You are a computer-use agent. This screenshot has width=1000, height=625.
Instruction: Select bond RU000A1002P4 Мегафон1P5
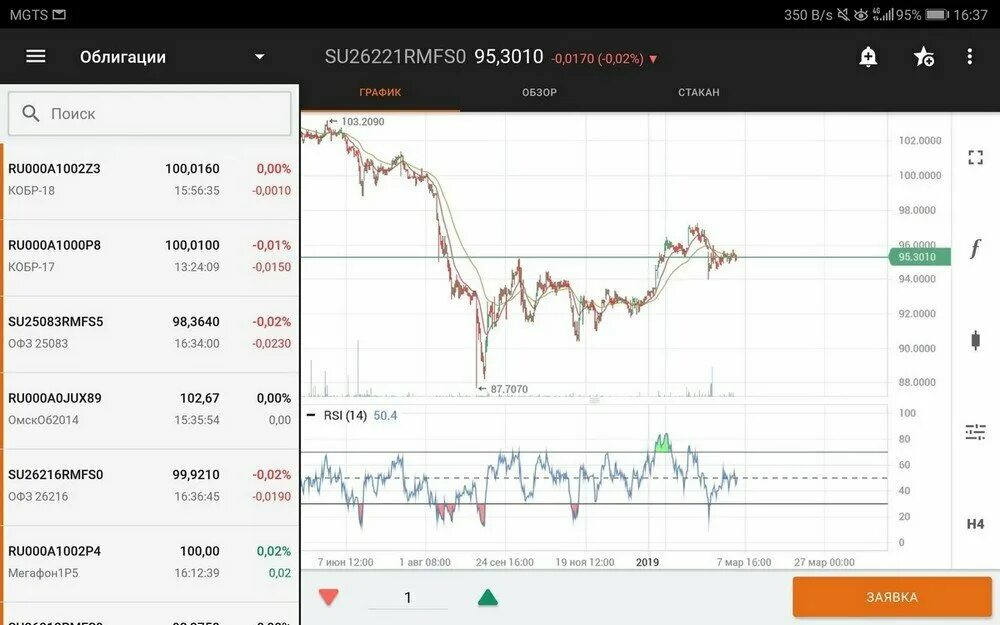tap(150, 562)
